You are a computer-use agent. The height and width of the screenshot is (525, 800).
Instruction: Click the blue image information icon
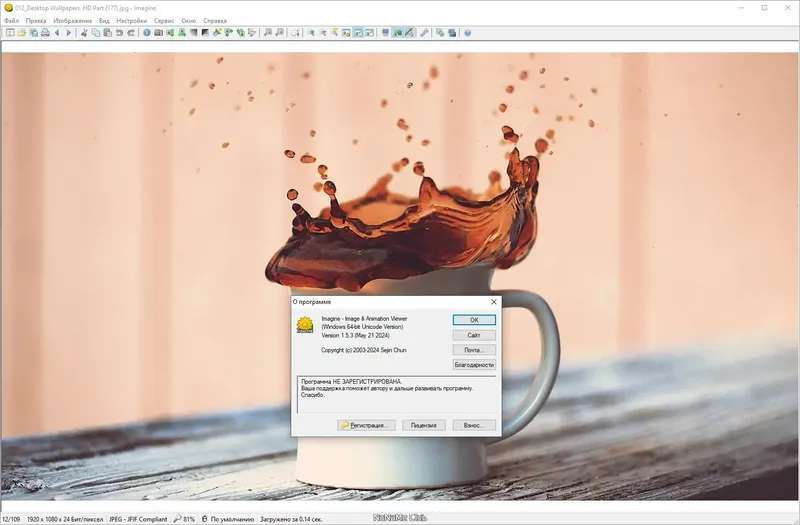(147, 33)
